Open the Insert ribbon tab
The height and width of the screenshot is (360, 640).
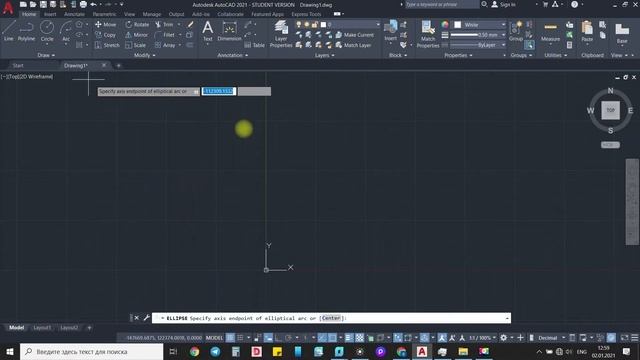[x=50, y=14]
